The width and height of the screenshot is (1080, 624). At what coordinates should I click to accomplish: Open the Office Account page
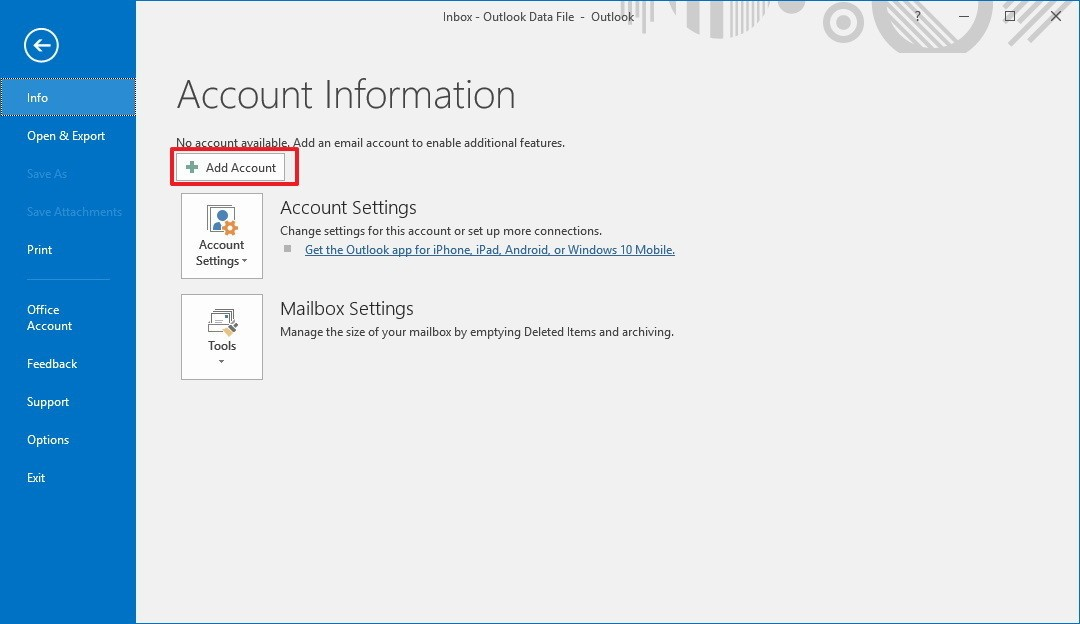49,317
